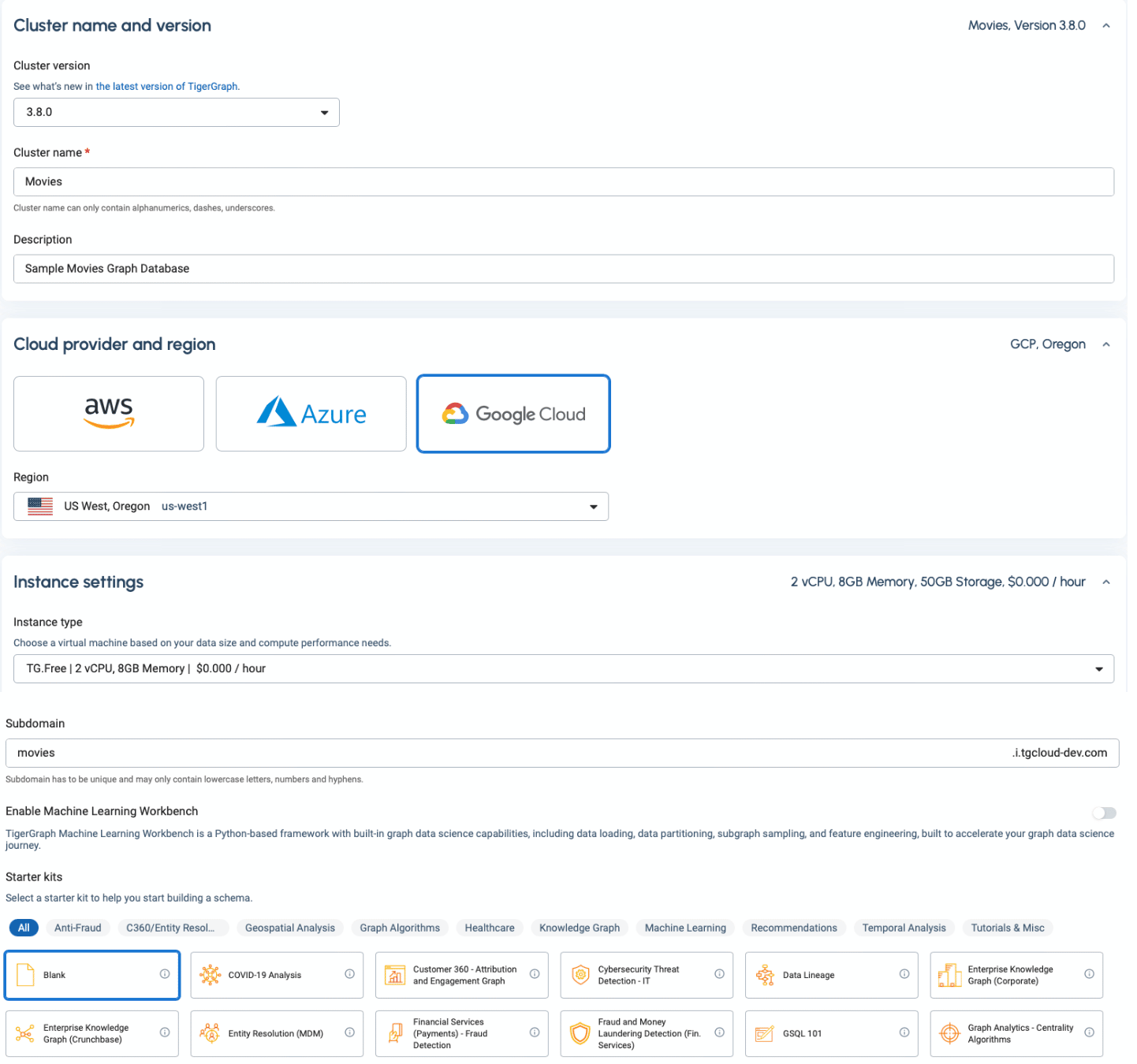Show info for Fraud and Money Laundering

(x=720, y=1032)
